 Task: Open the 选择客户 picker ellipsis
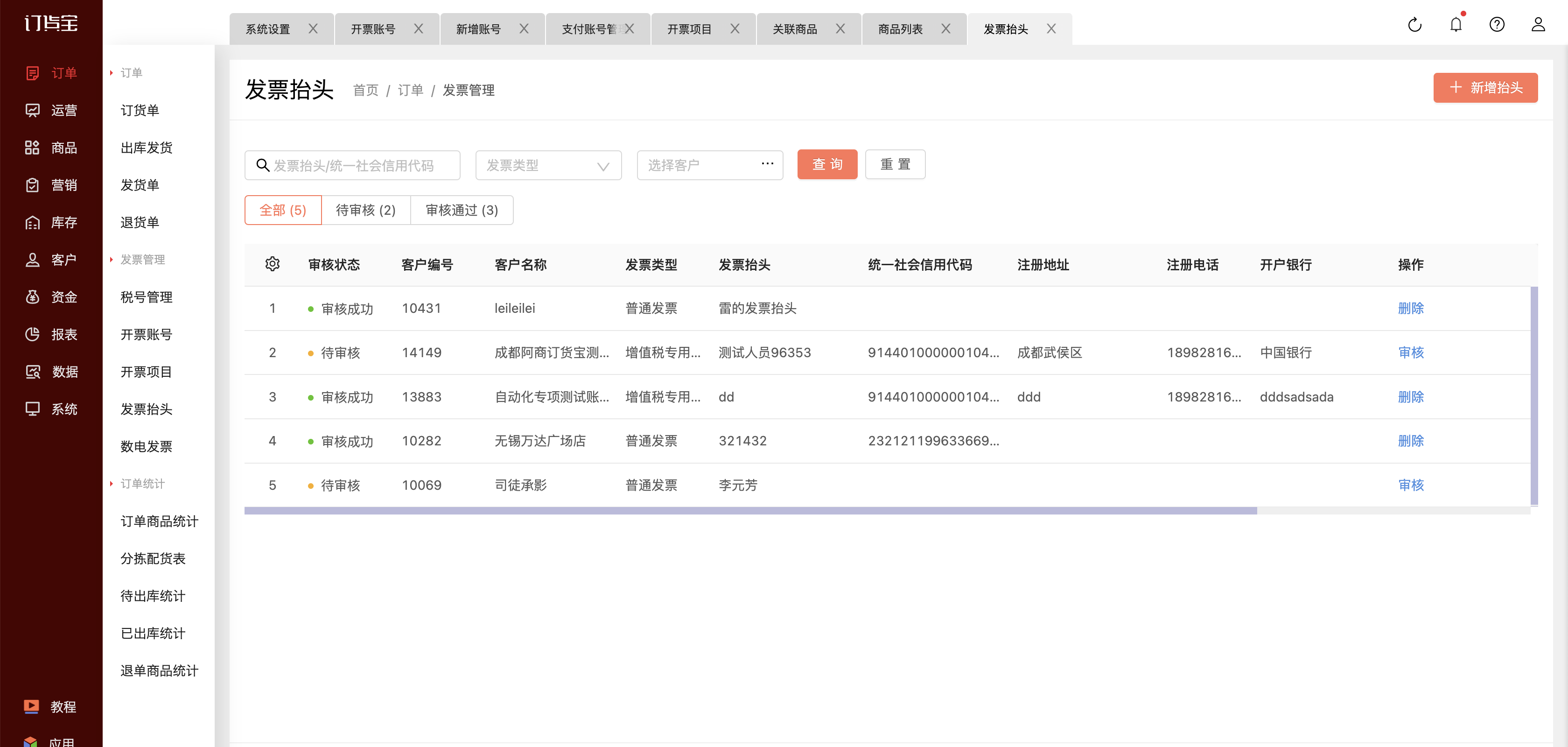point(767,163)
